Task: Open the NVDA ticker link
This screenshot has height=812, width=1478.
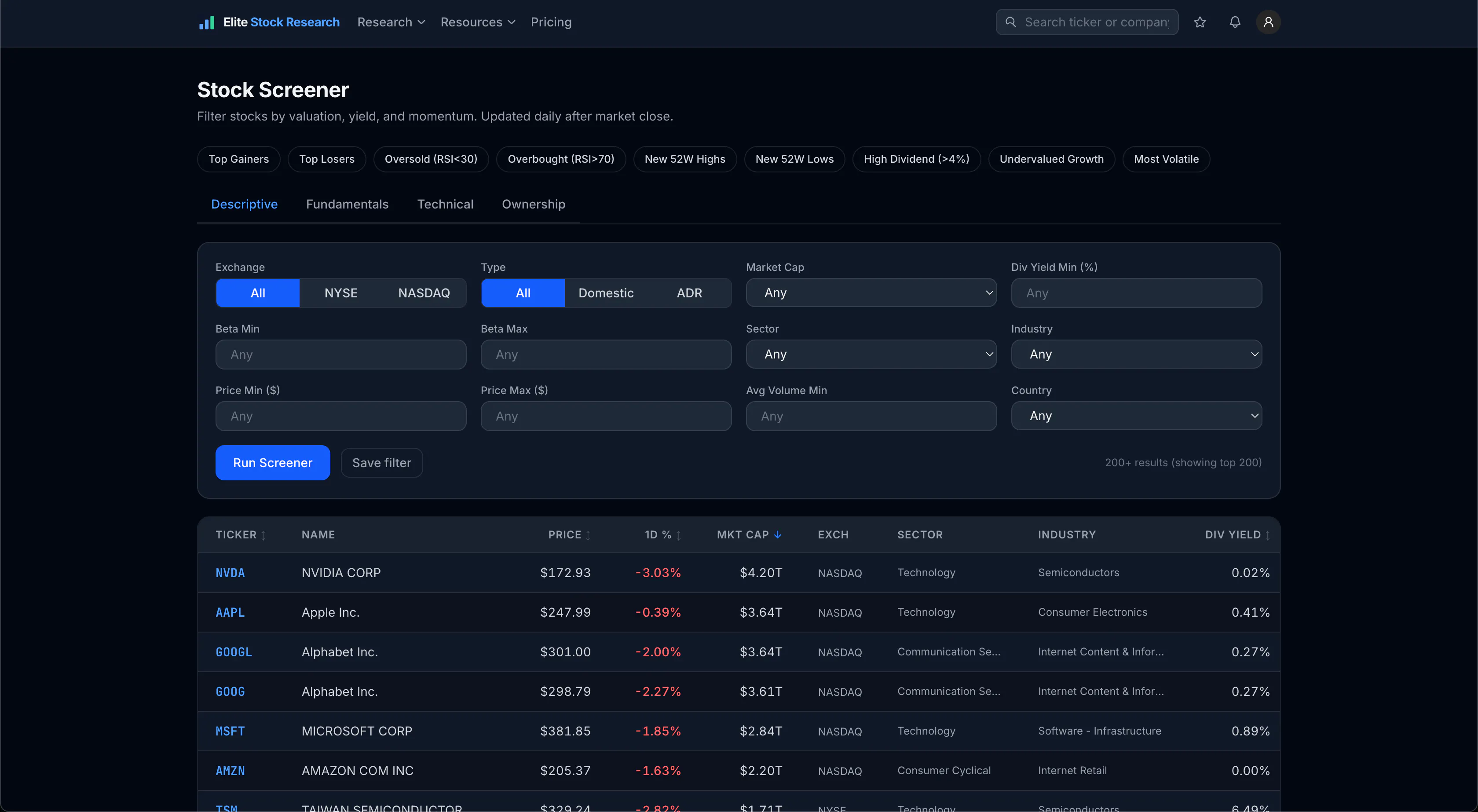Action: (230, 573)
